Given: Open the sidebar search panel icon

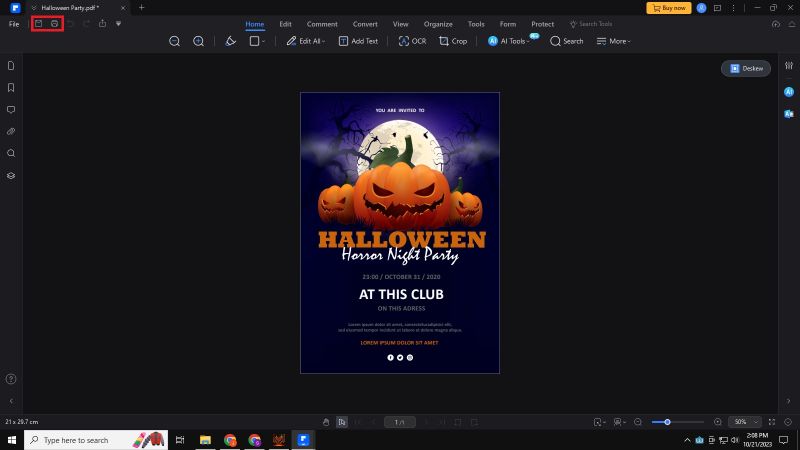Looking at the screenshot, I should tap(11, 153).
